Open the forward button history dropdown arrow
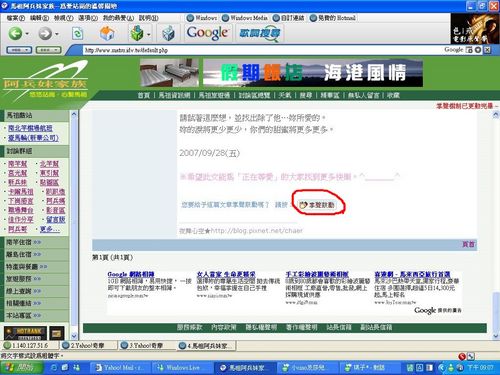The image size is (500, 375). [x=57, y=34]
